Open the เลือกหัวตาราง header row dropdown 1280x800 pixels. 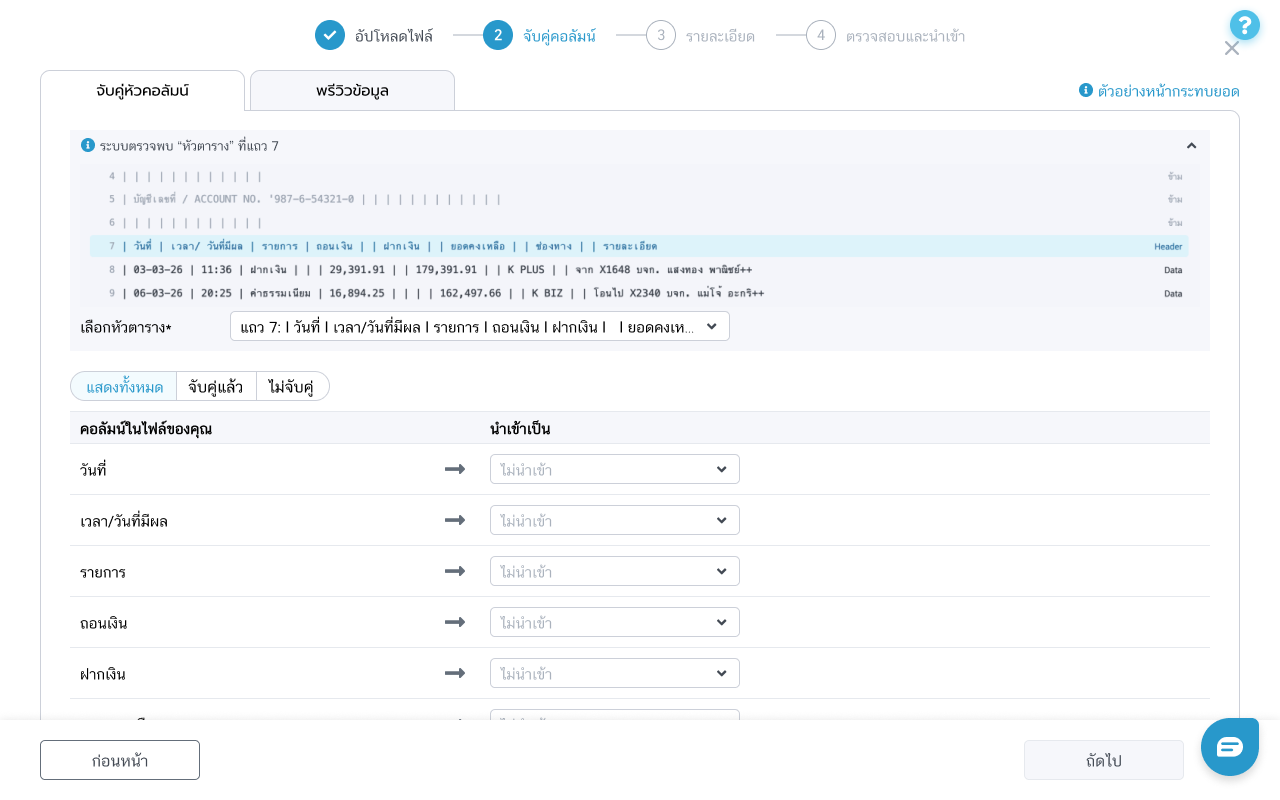coord(480,326)
